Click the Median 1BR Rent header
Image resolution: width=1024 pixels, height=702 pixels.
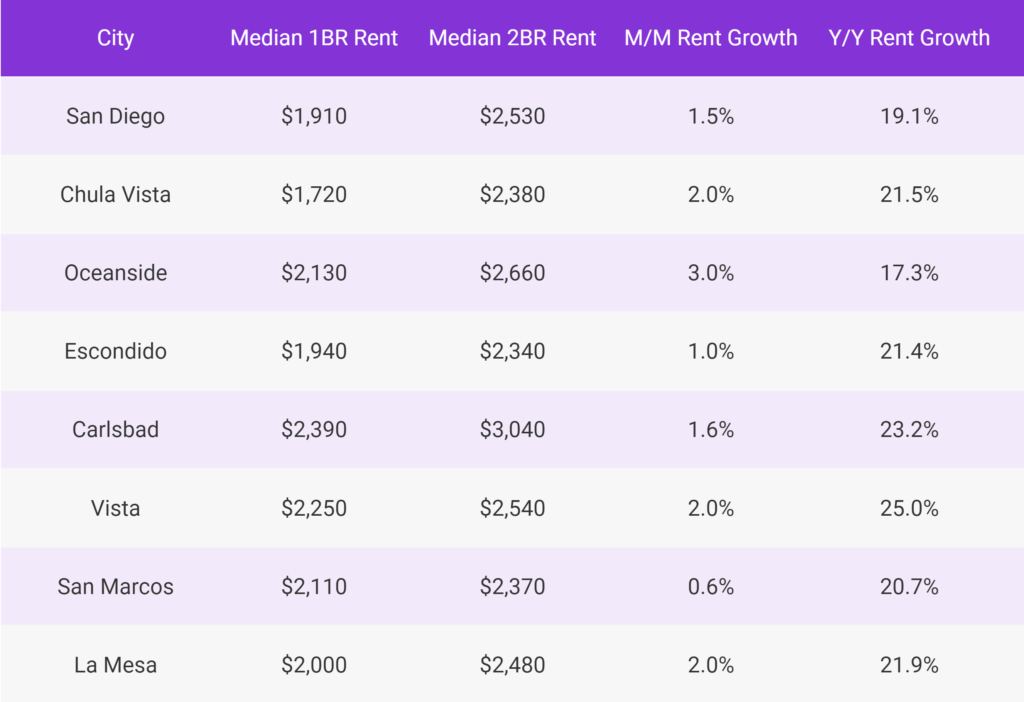point(314,39)
